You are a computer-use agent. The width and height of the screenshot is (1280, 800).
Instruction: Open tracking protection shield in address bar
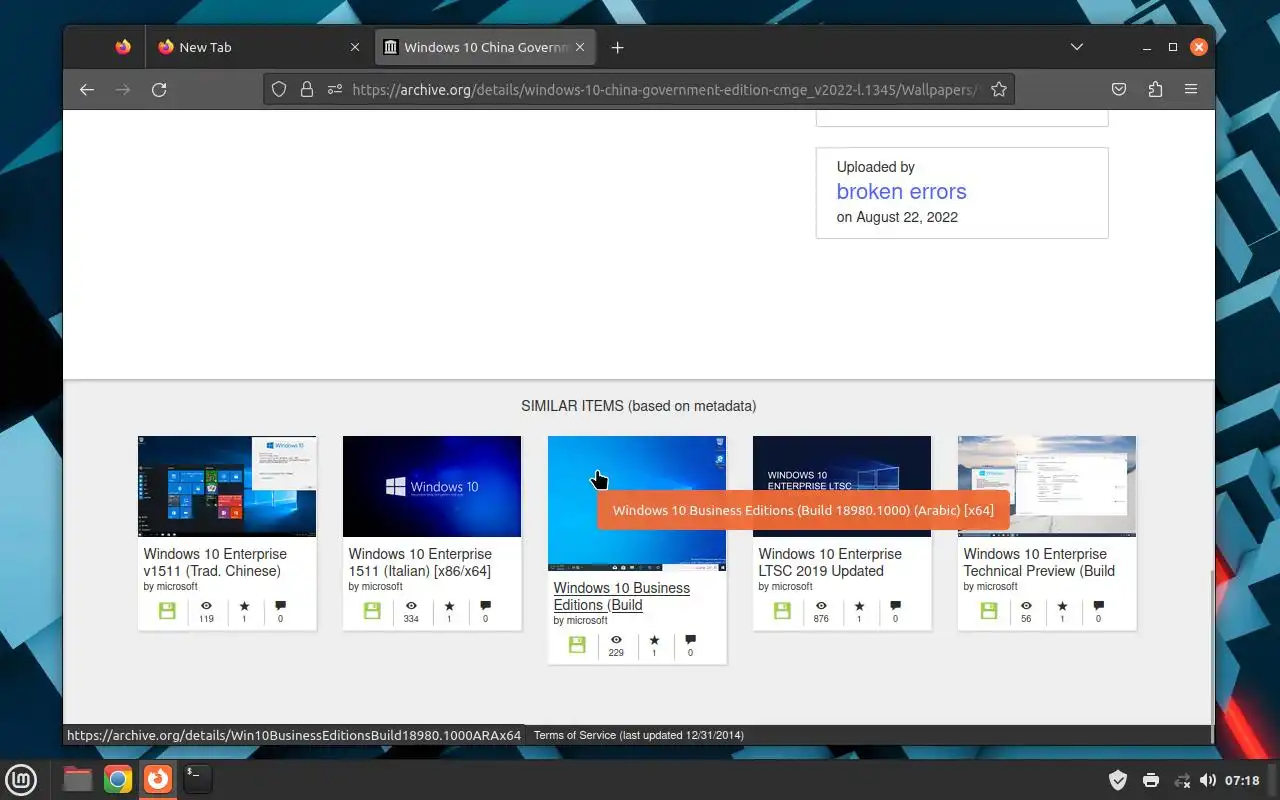tap(280, 89)
